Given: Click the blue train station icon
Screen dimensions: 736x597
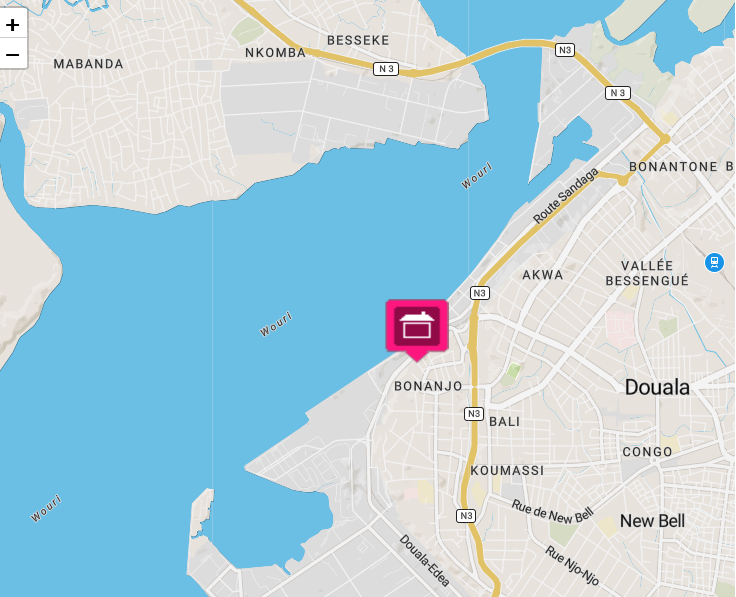Looking at the screenshot, I should point(714,262).
